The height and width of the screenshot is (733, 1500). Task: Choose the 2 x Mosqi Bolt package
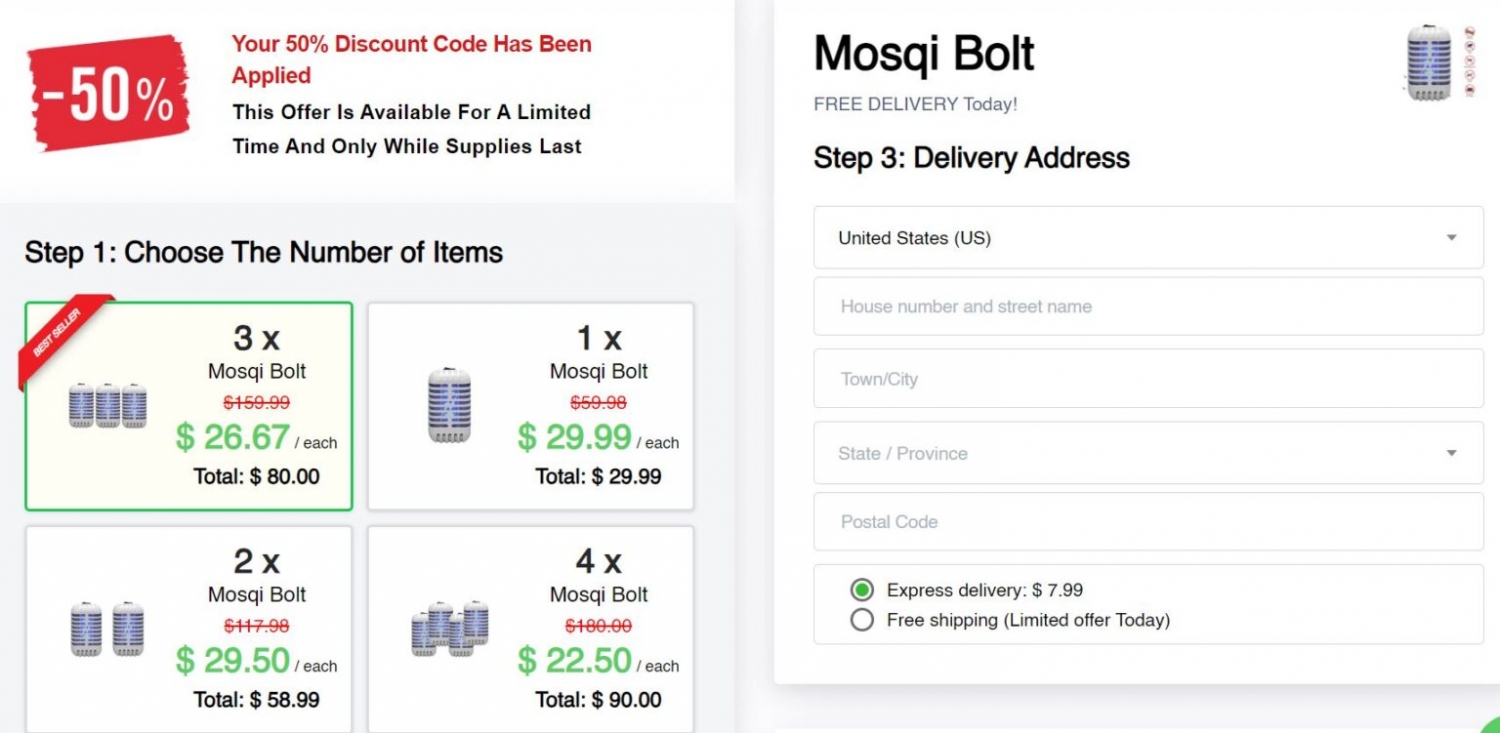click(x=189, y=629)
